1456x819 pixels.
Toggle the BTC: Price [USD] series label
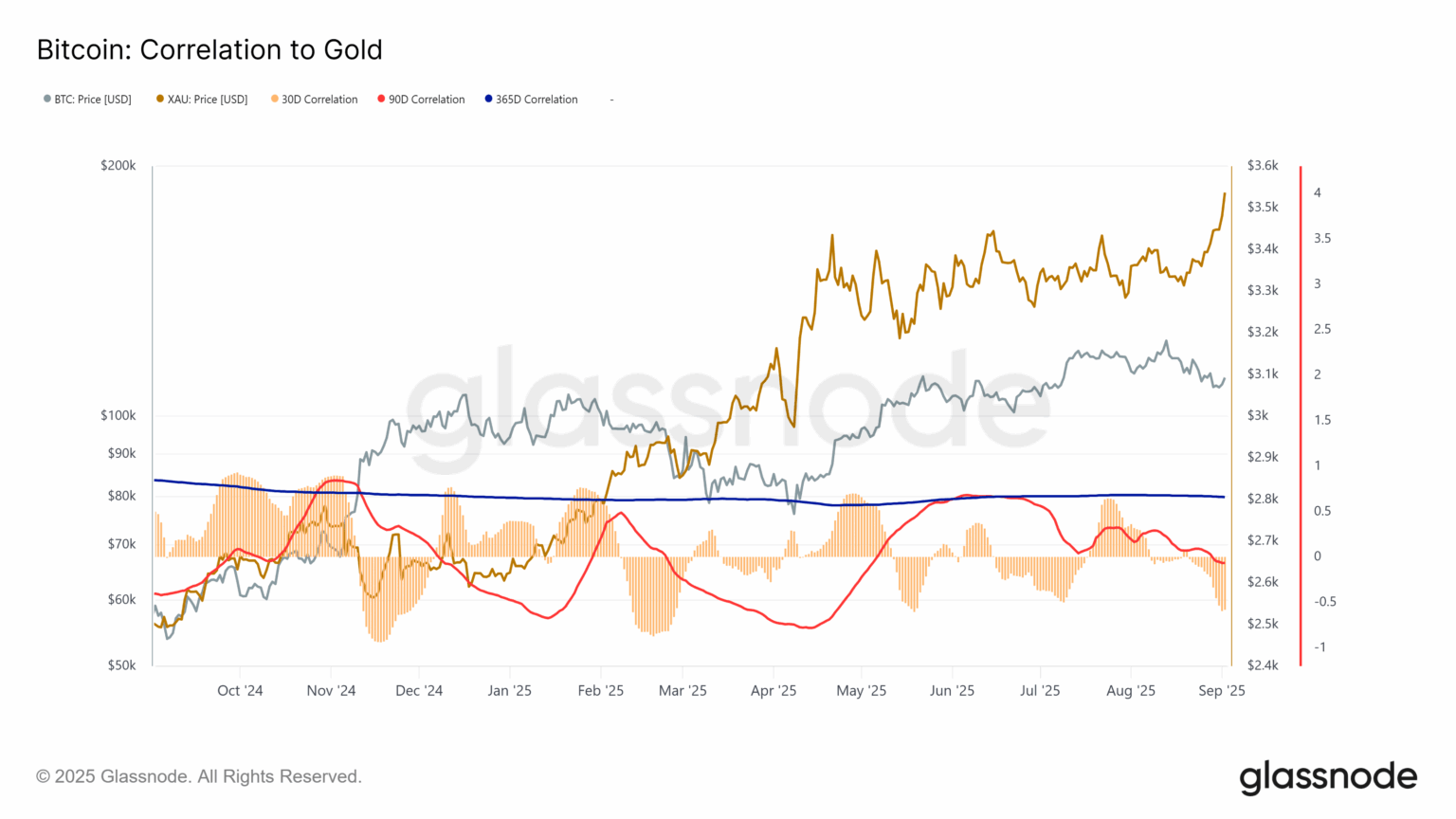93,100
